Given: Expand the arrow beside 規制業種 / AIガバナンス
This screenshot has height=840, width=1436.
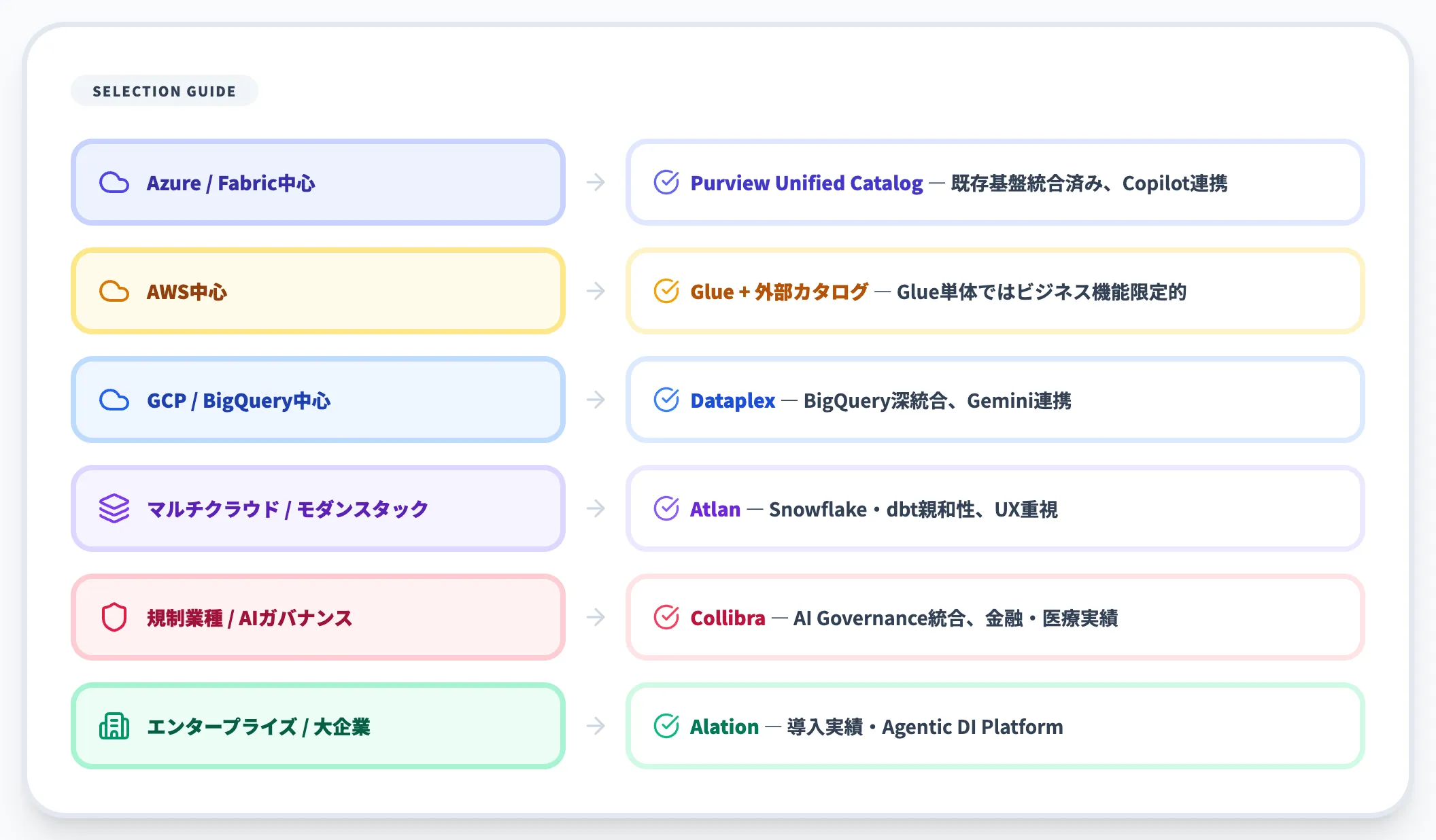Looking at the screenshot, I should [x=596, y=618].
